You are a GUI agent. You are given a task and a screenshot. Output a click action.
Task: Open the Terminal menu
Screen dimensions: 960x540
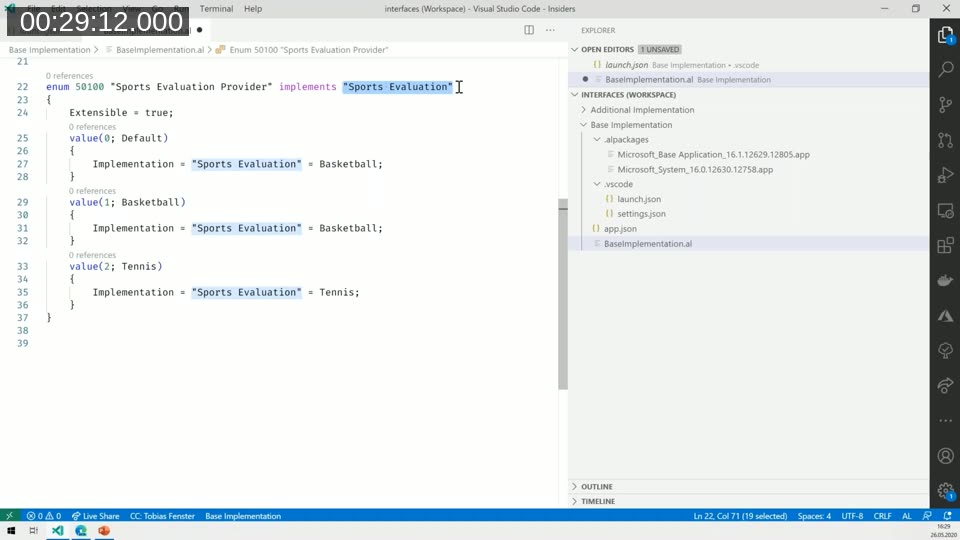click(x=216, y=9)
